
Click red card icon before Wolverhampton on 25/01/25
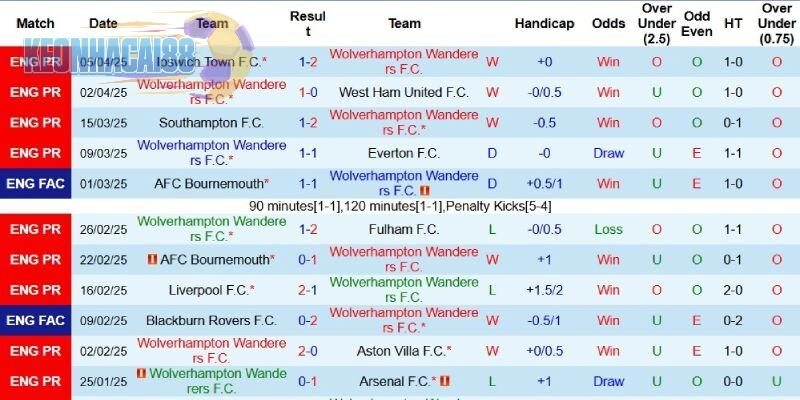coord(142,373)
